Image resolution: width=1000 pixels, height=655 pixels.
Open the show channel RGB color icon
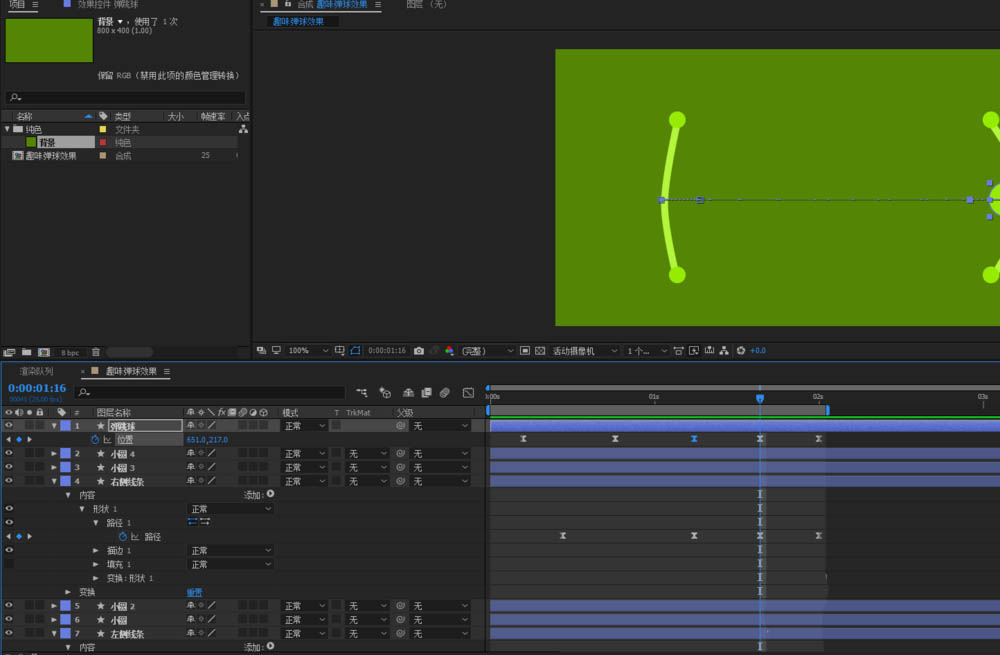pos(449,351)
